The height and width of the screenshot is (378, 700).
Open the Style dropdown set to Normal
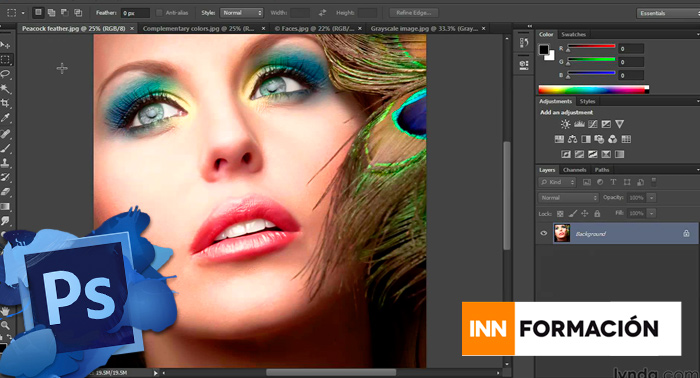click(242, 13)
